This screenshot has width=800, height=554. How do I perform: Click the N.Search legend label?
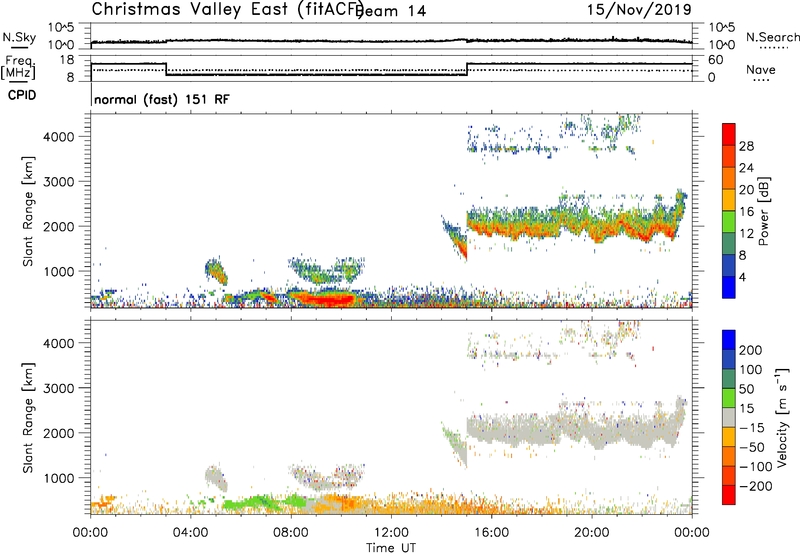pyautogui.click(x=772, y=37)
